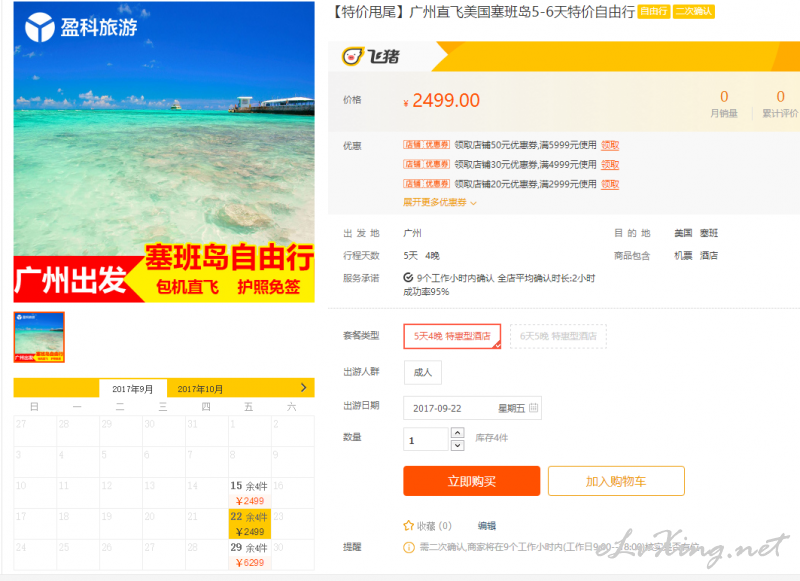Select the 6天5晚 特惠型酒店 package
Viewport: 800px width, 581px height.
558,336
